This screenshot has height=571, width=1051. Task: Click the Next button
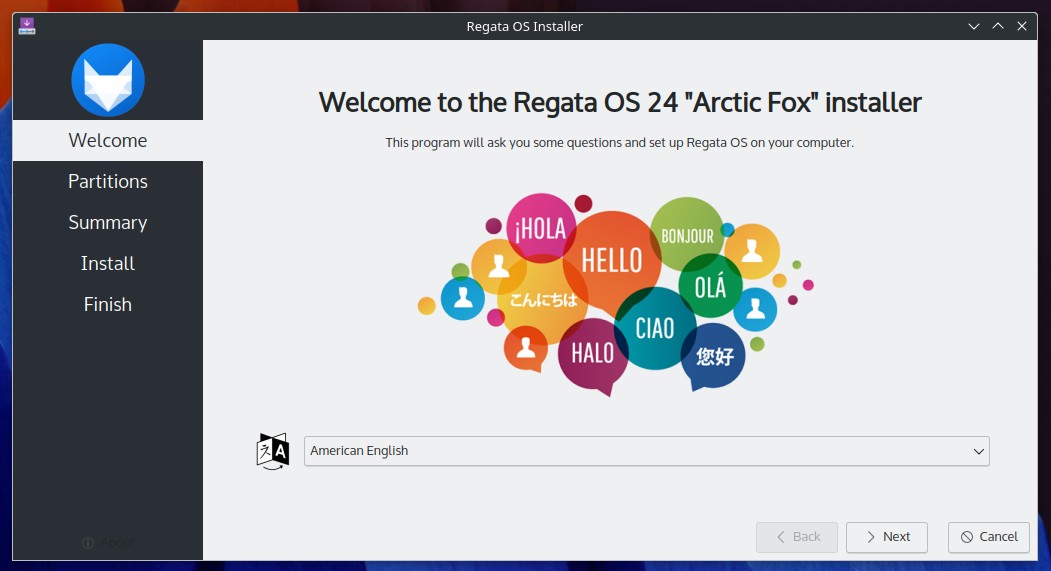point(887,537)
